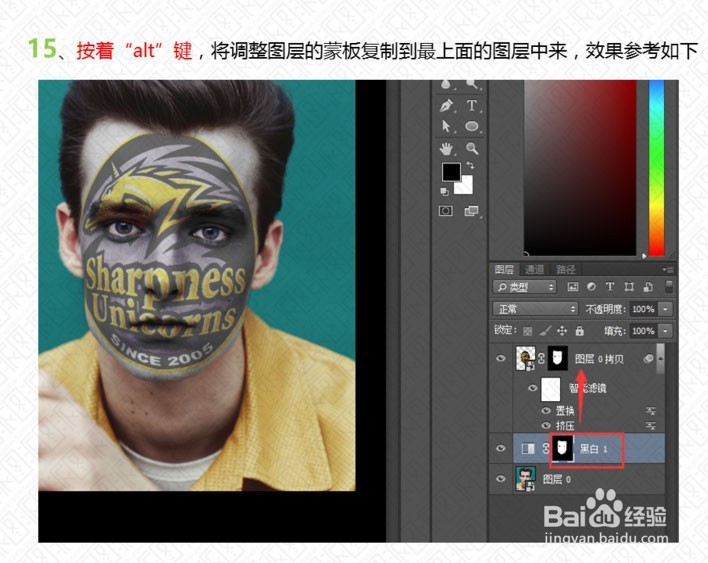Open the 类型 filter type dropdown

[524, 287]
